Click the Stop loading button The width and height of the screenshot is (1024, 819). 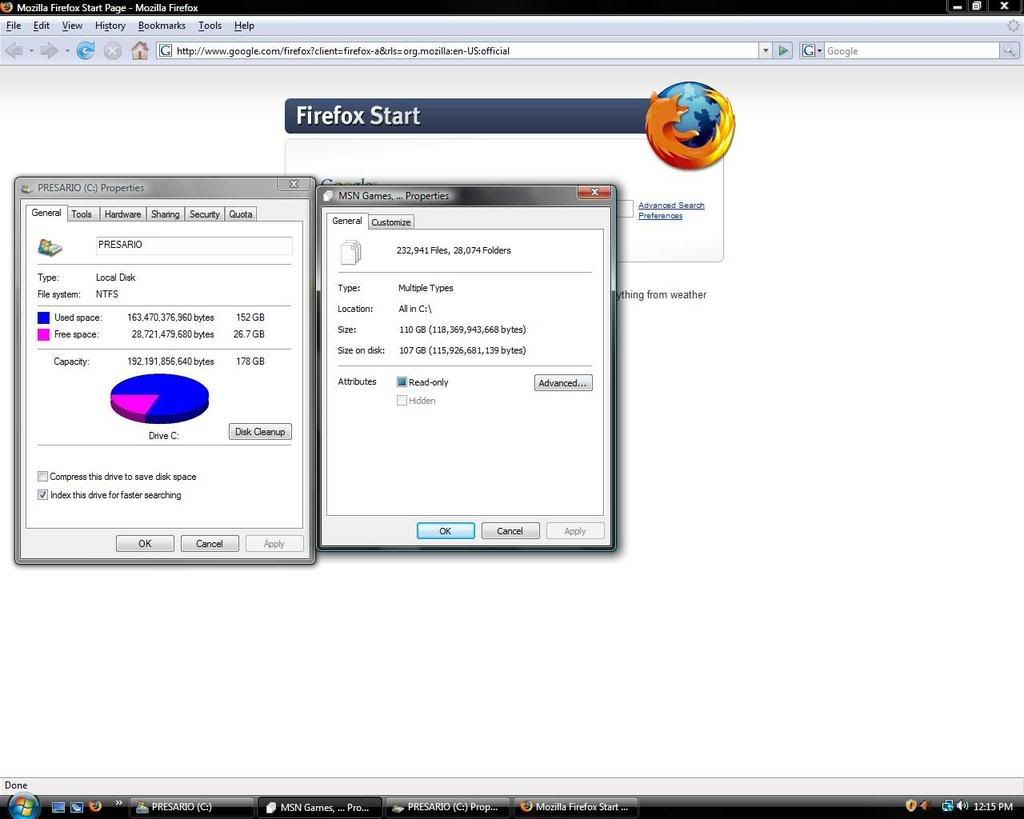click(113, 50)
